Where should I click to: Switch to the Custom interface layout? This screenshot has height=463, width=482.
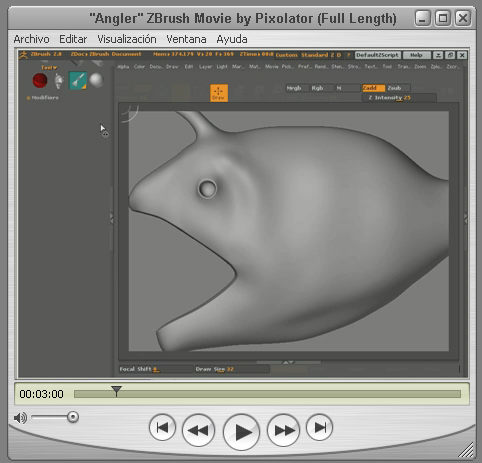(x=286, y=55)
